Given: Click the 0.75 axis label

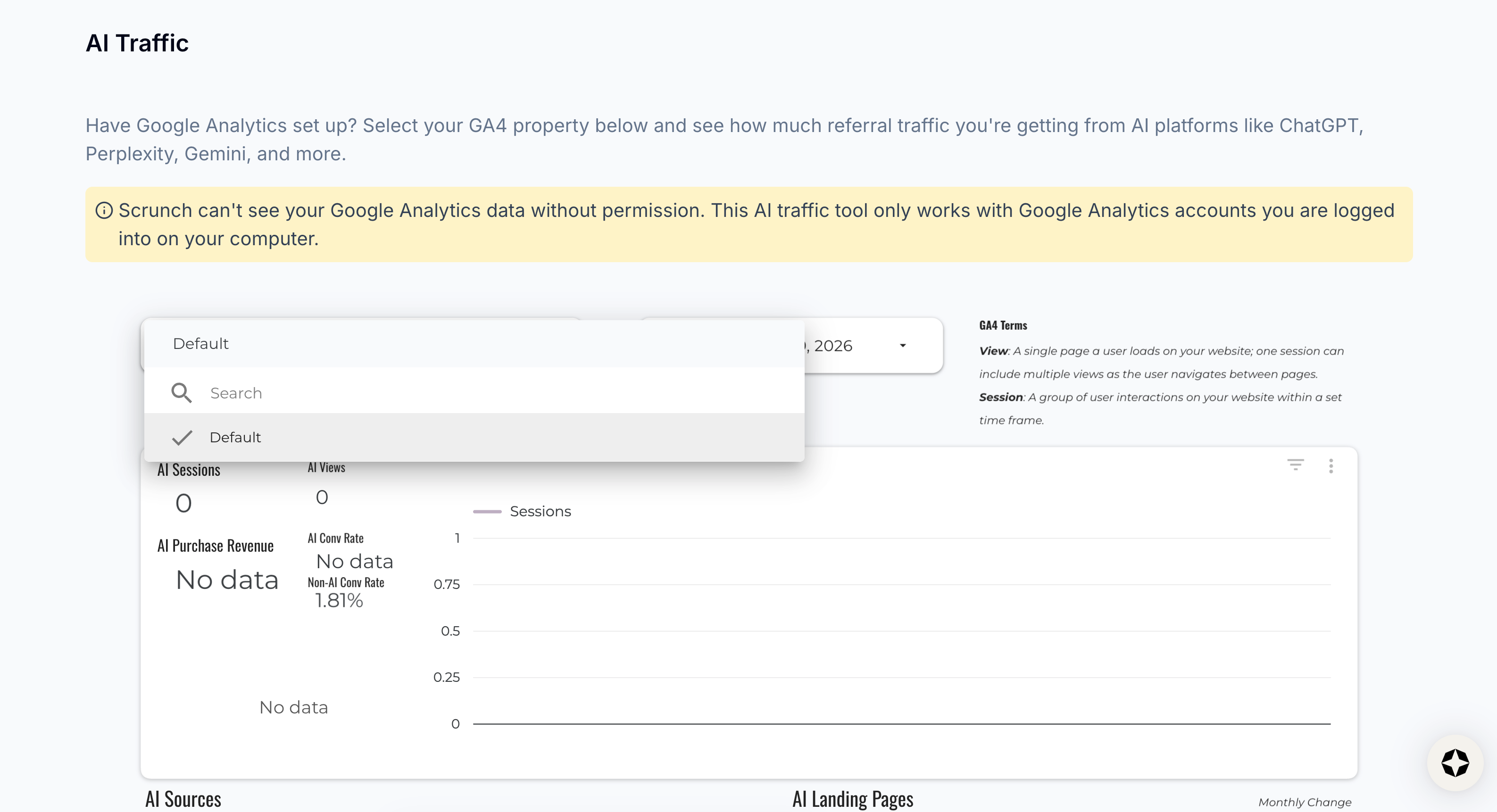Looking at the screenshot, I should coord(446,584).
